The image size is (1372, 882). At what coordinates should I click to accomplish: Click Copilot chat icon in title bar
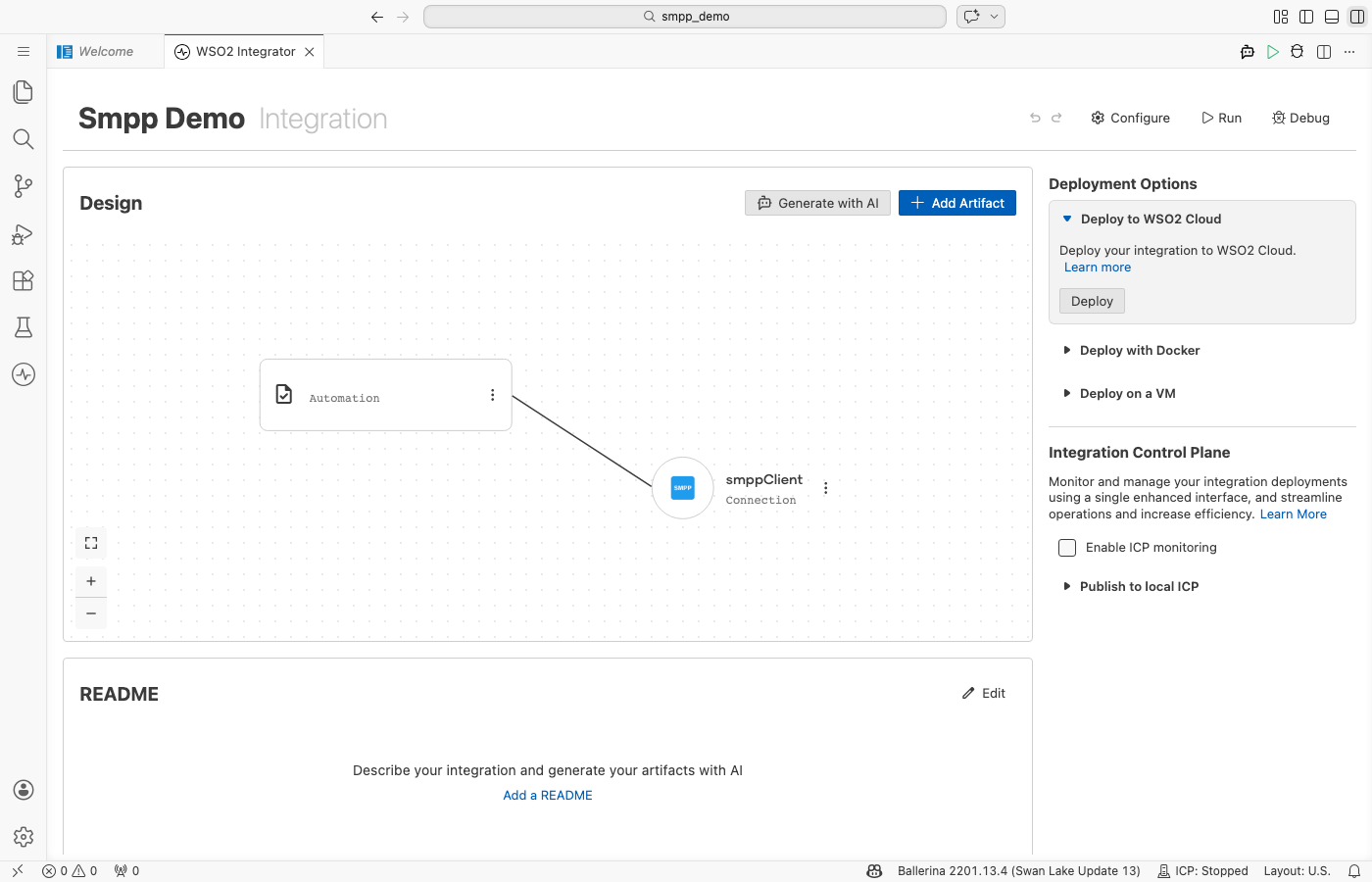click(x=972, y=17)
